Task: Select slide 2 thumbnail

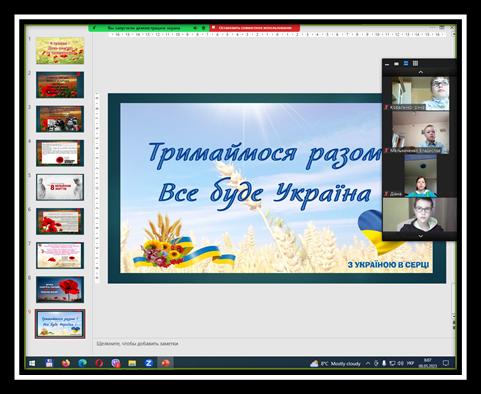Action: tap(60, 85)
